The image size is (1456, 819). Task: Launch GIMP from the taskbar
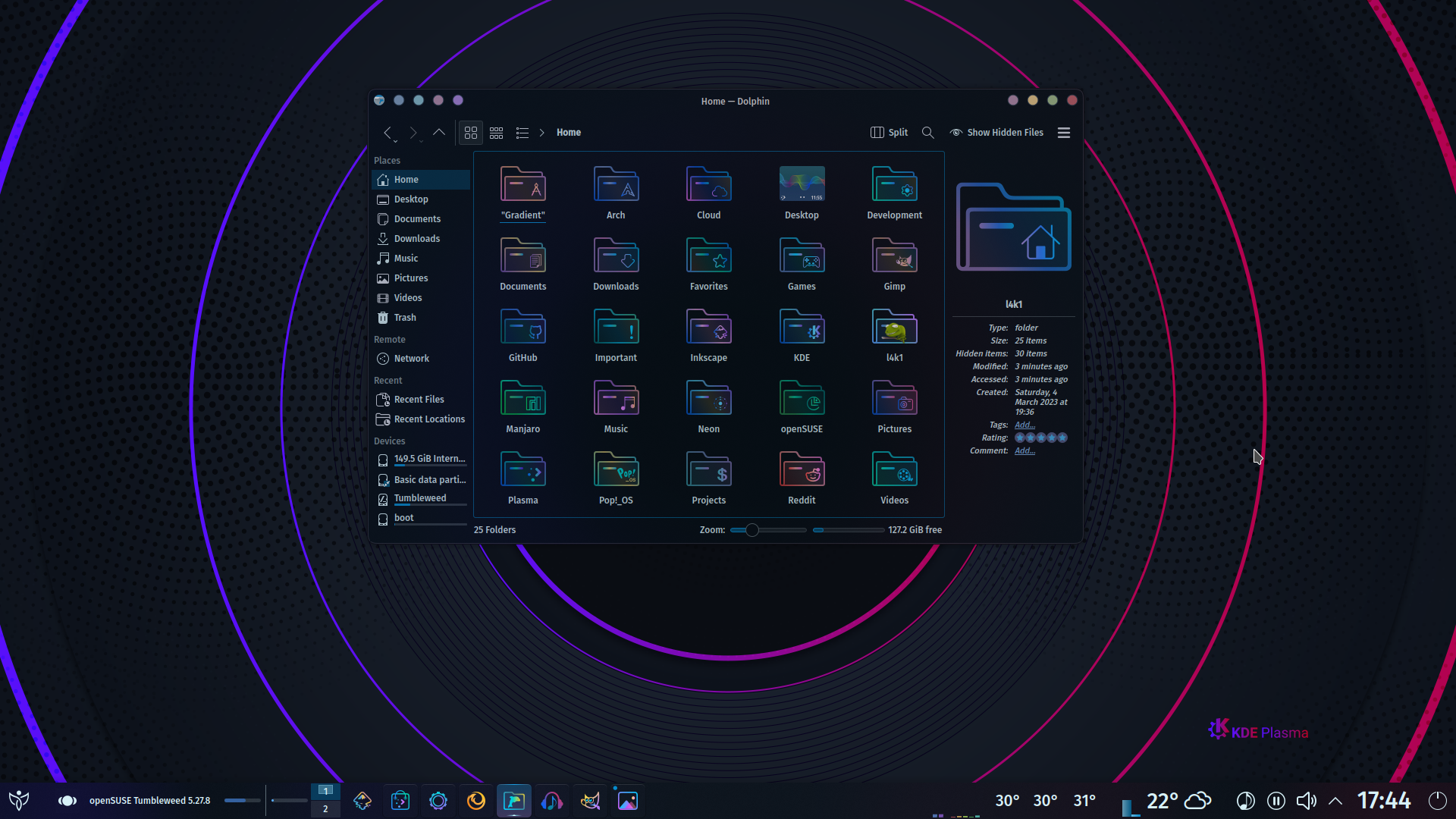(590, 801)
